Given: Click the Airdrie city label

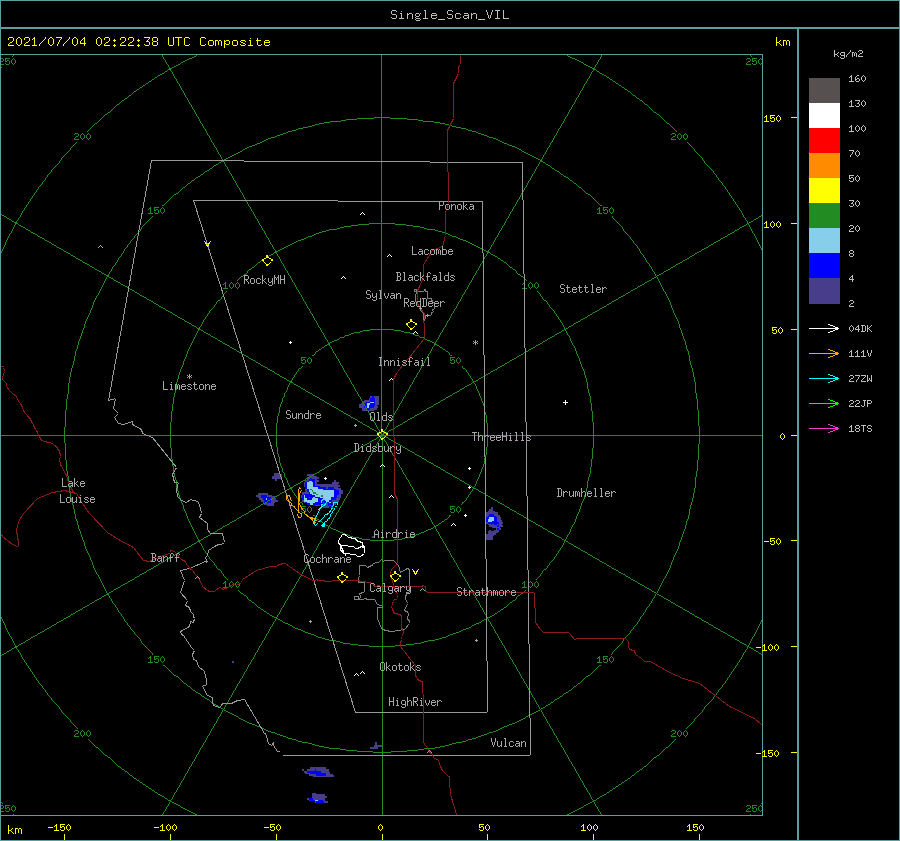Looking at the screenshot, I should pos(394,534).
